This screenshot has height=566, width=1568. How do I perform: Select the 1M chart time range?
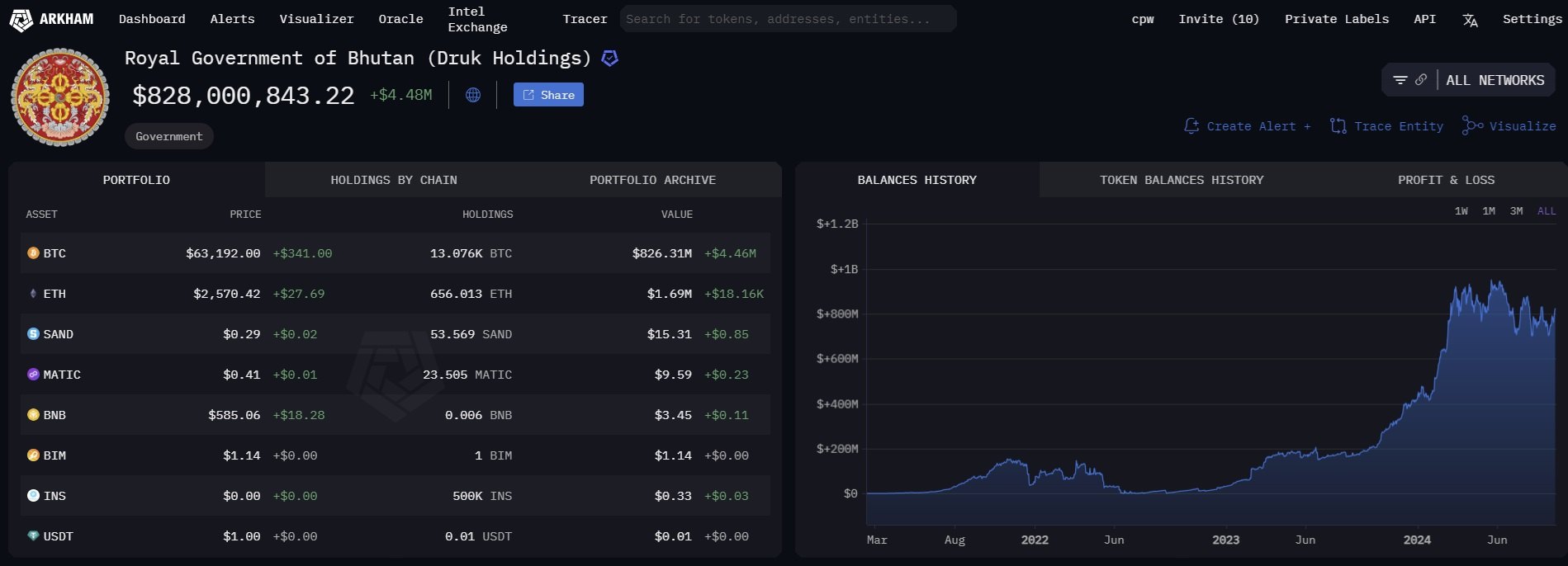coord(1489,211)
